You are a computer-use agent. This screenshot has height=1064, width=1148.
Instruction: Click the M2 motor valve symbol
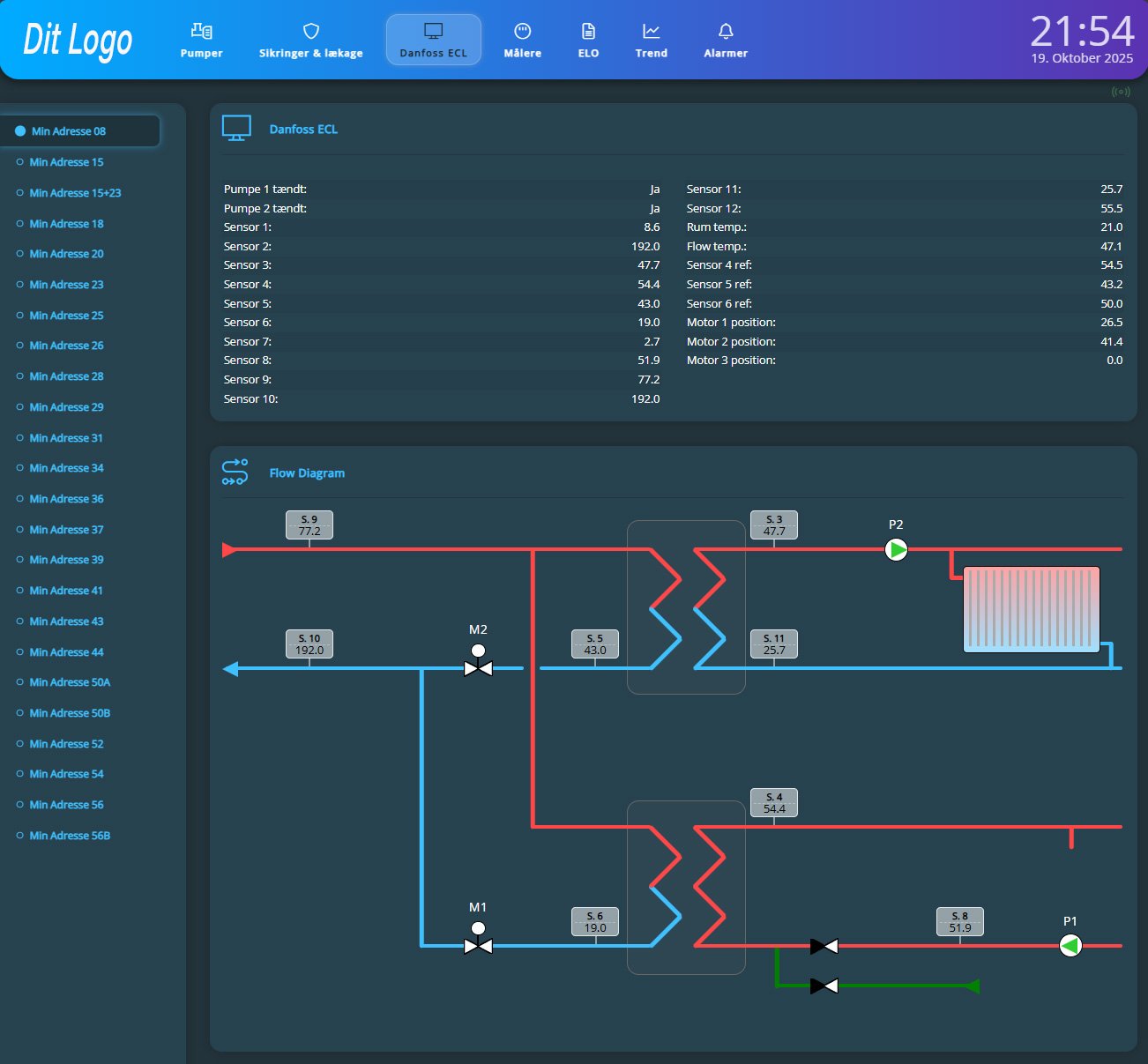click(x=478, y=667)
